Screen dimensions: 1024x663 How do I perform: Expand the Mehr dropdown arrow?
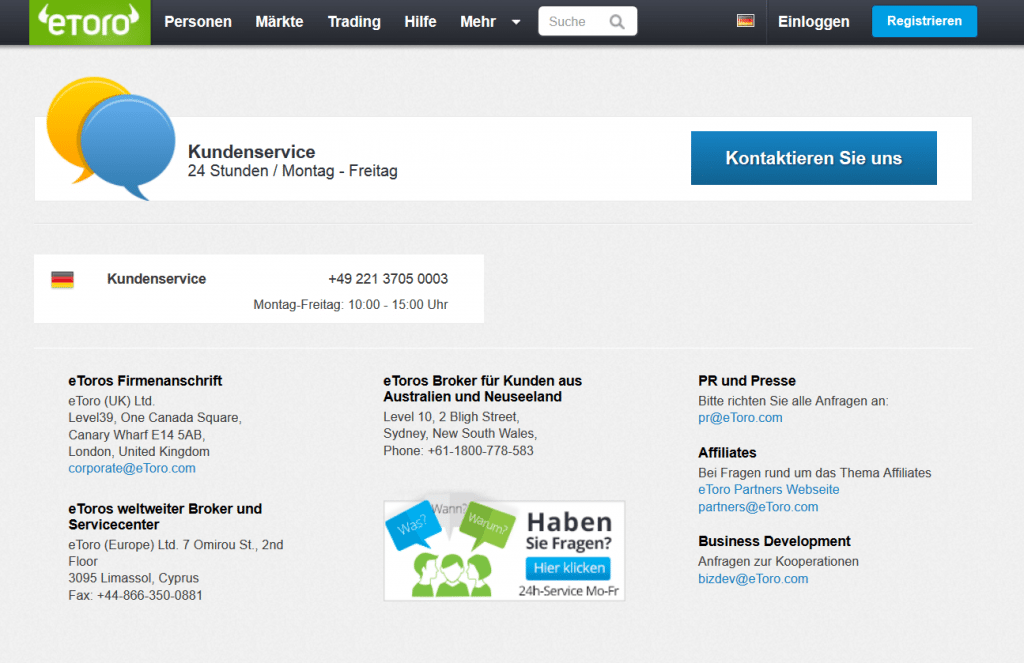(516, 22)
